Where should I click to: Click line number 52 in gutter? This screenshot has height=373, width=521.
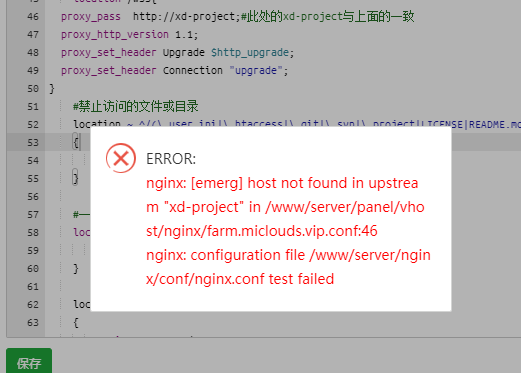tap(33, 124)
